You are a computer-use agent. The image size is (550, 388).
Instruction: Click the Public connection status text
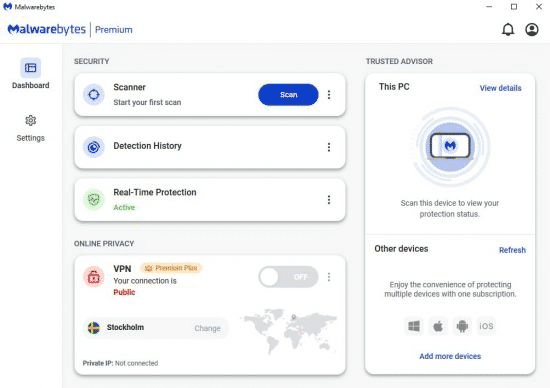click(x=124, y=292)
